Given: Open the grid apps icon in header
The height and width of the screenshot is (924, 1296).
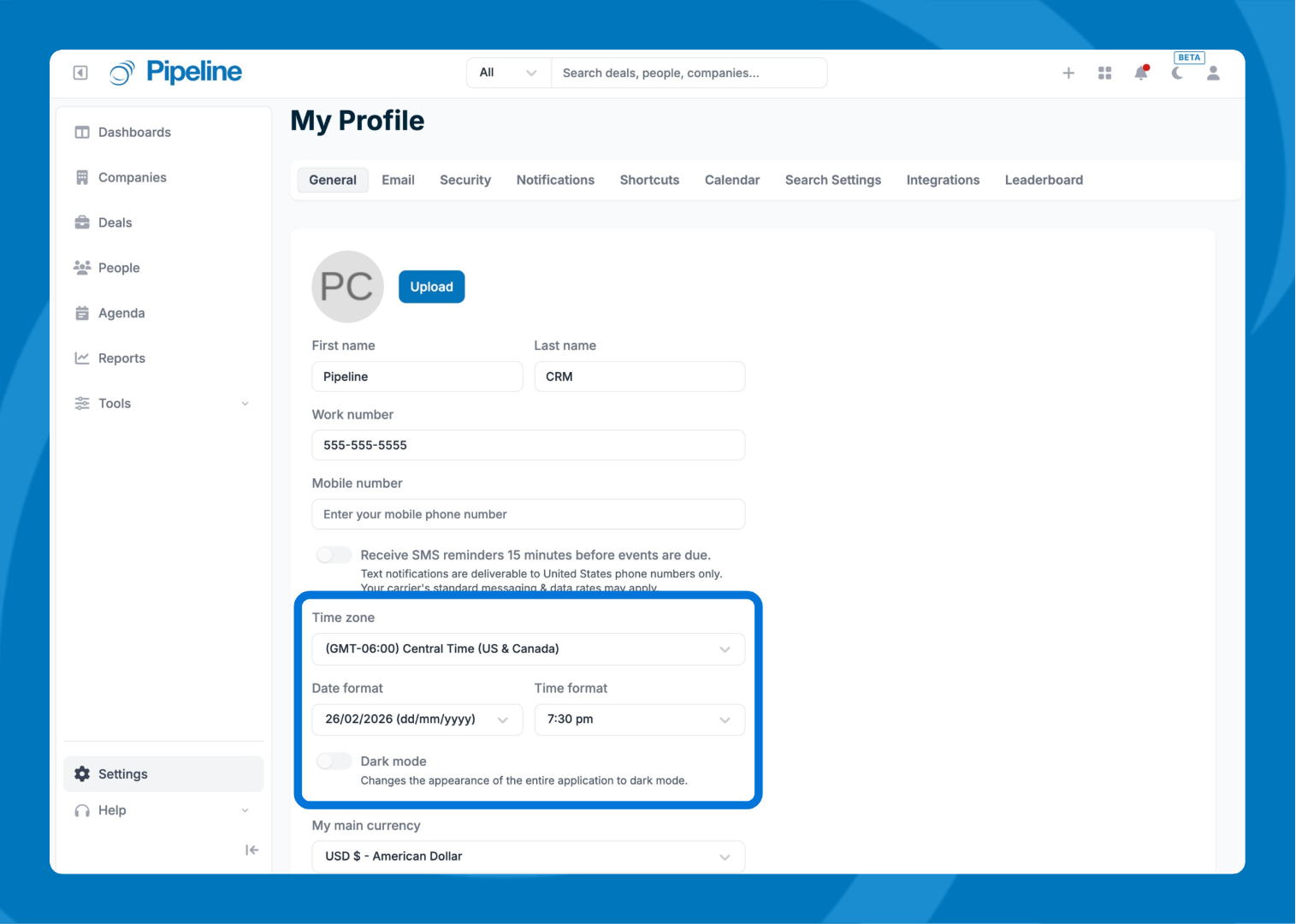Looking at the screenshot, I should (1104, 74).
